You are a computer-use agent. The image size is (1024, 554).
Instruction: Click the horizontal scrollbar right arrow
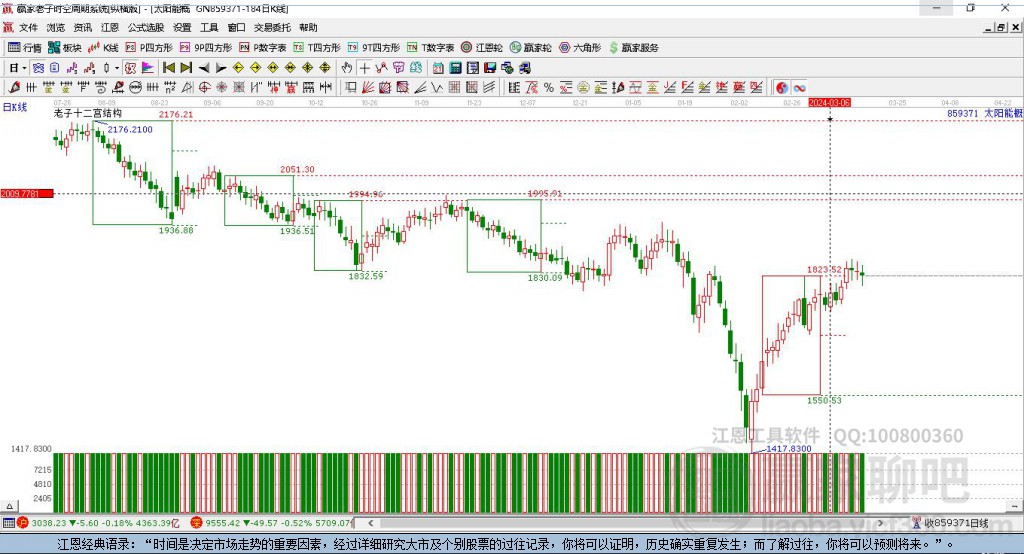tap(880, 523)
